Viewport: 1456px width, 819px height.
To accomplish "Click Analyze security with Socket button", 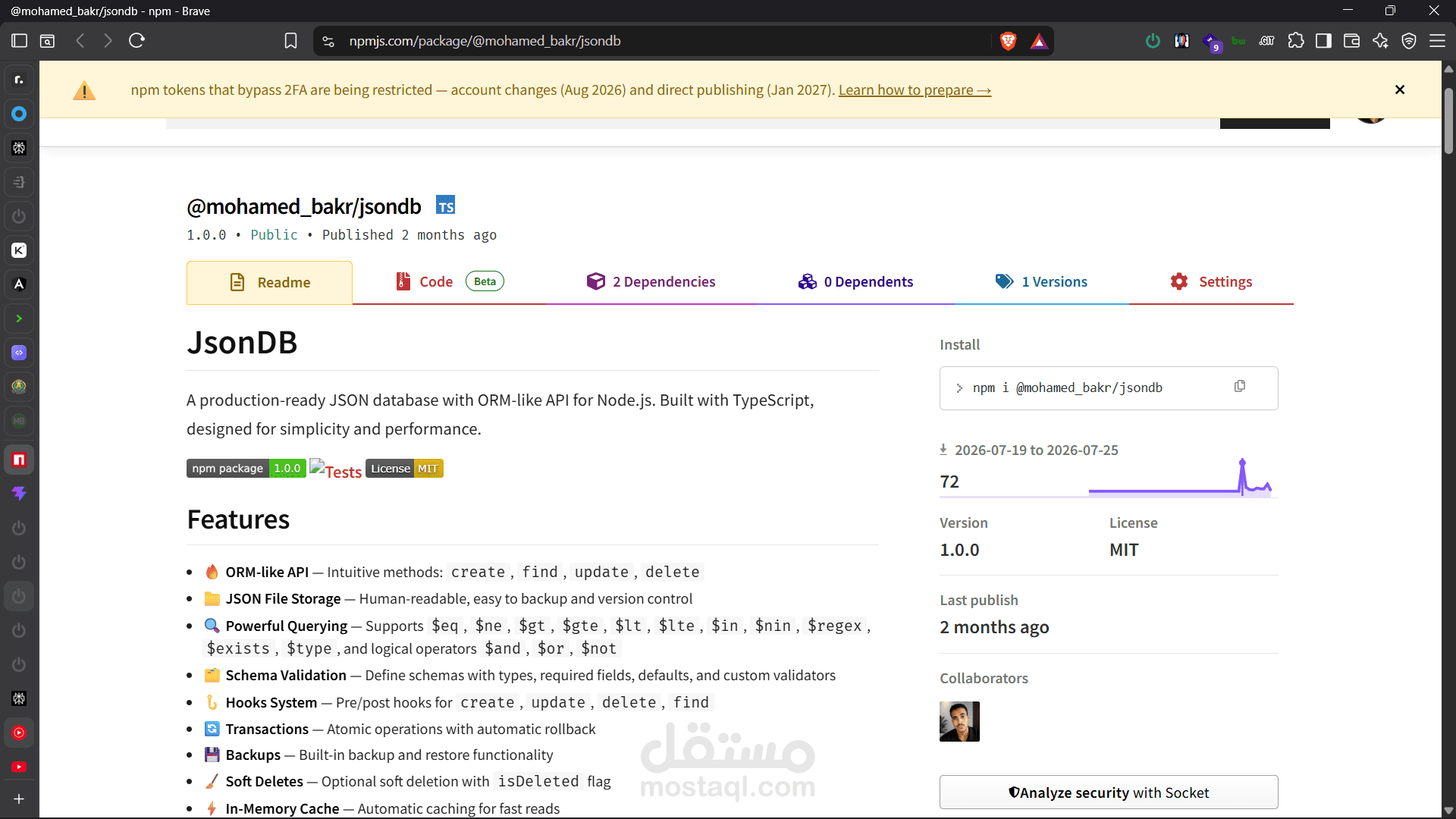I will (x=1109, y=792).
